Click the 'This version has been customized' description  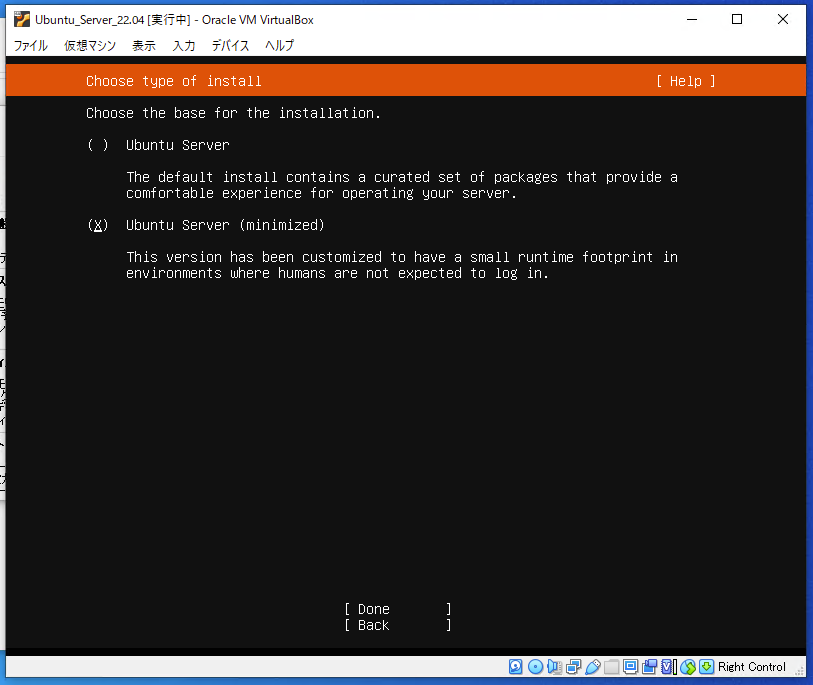402,265
